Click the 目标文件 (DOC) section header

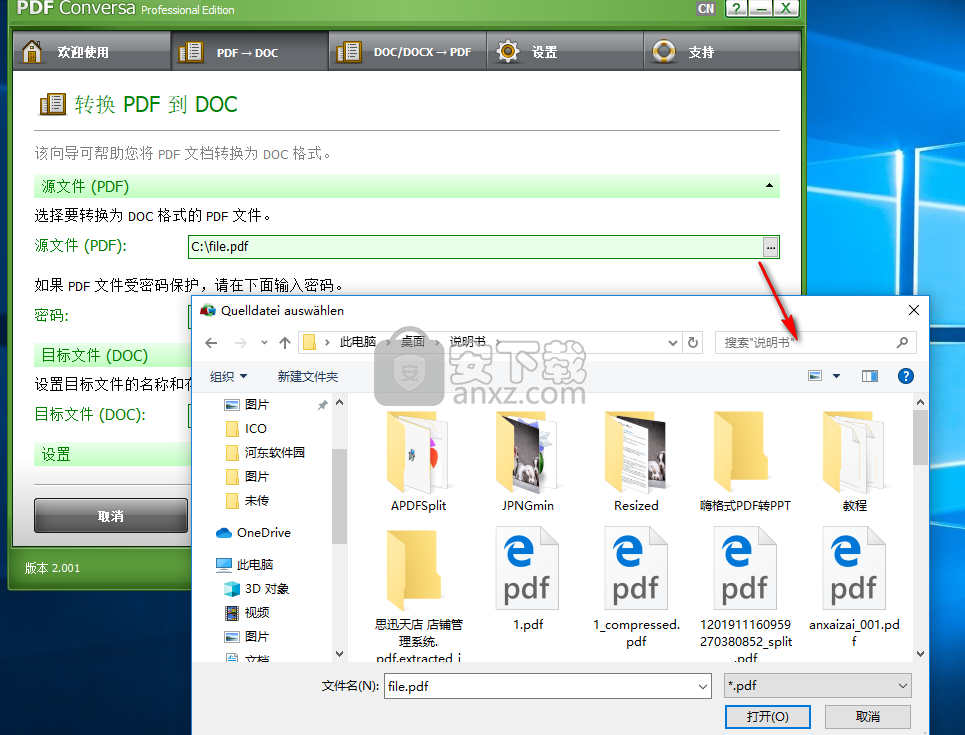(x=113, y=355)
